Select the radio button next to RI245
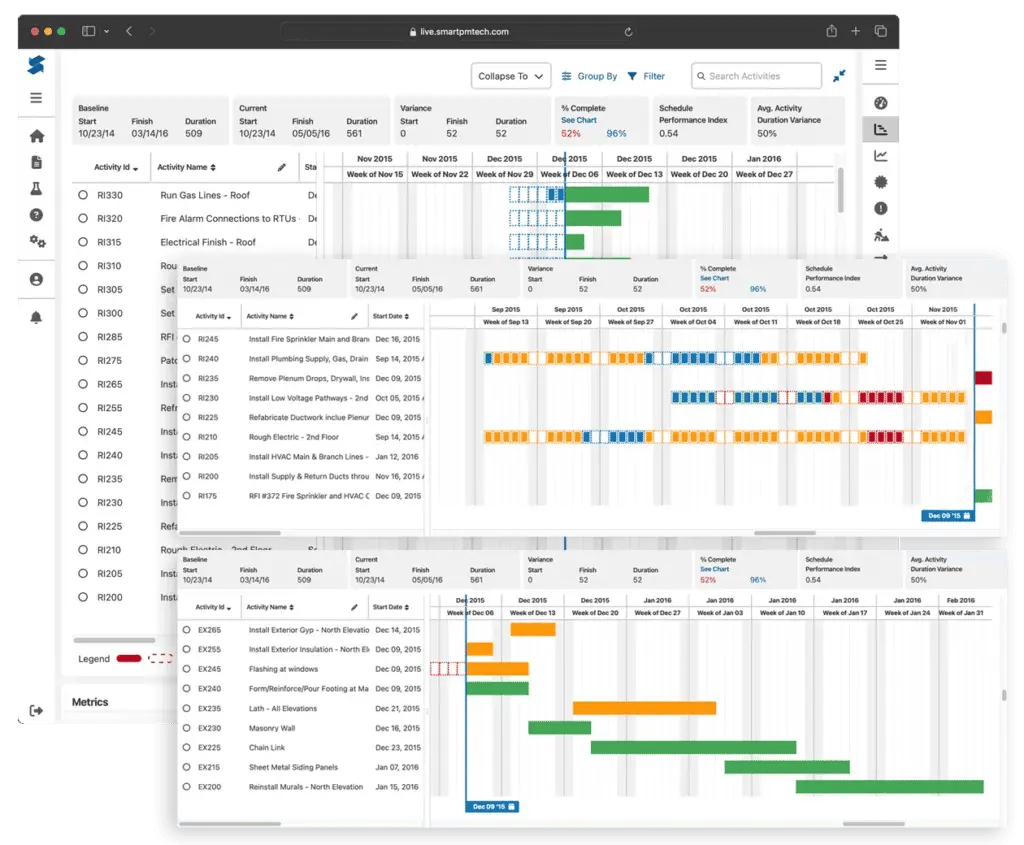The height and width of the screenshot is (845, 1024). pos(186,339)
